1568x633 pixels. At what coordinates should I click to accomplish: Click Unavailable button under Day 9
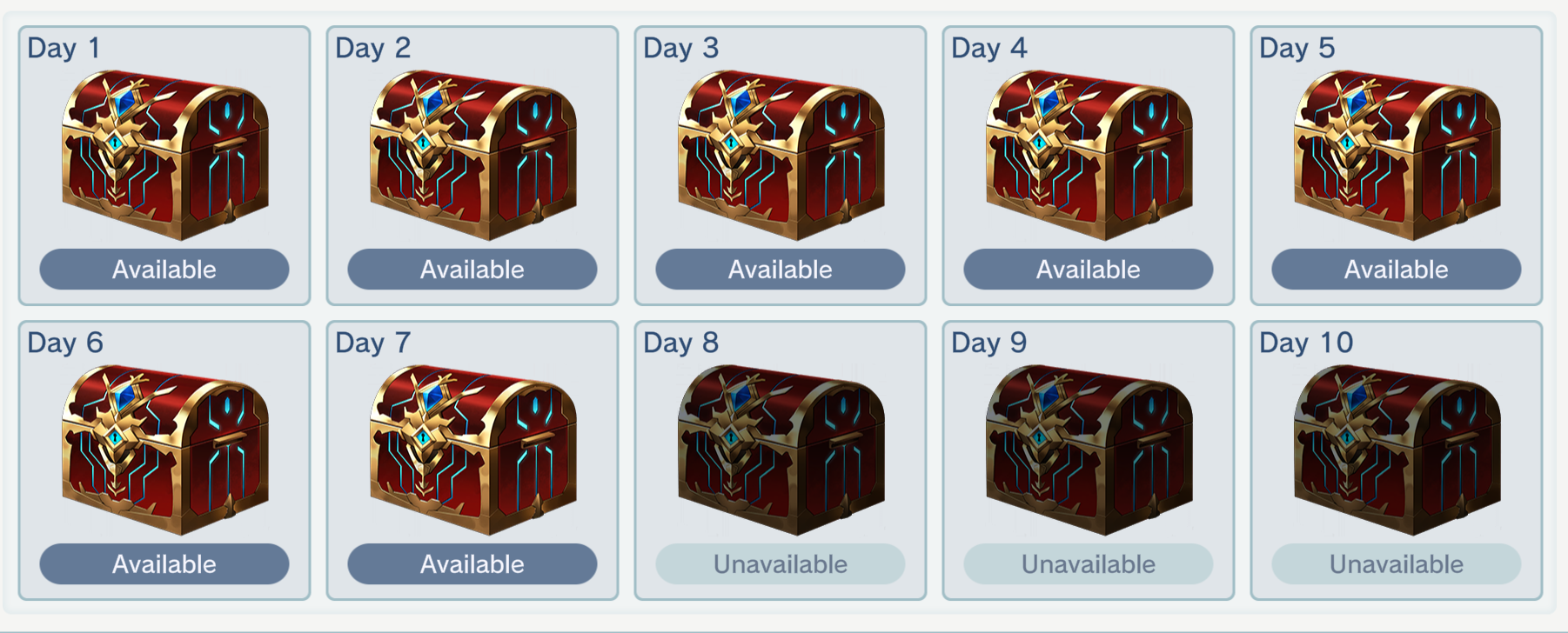tap(1089, 564)
